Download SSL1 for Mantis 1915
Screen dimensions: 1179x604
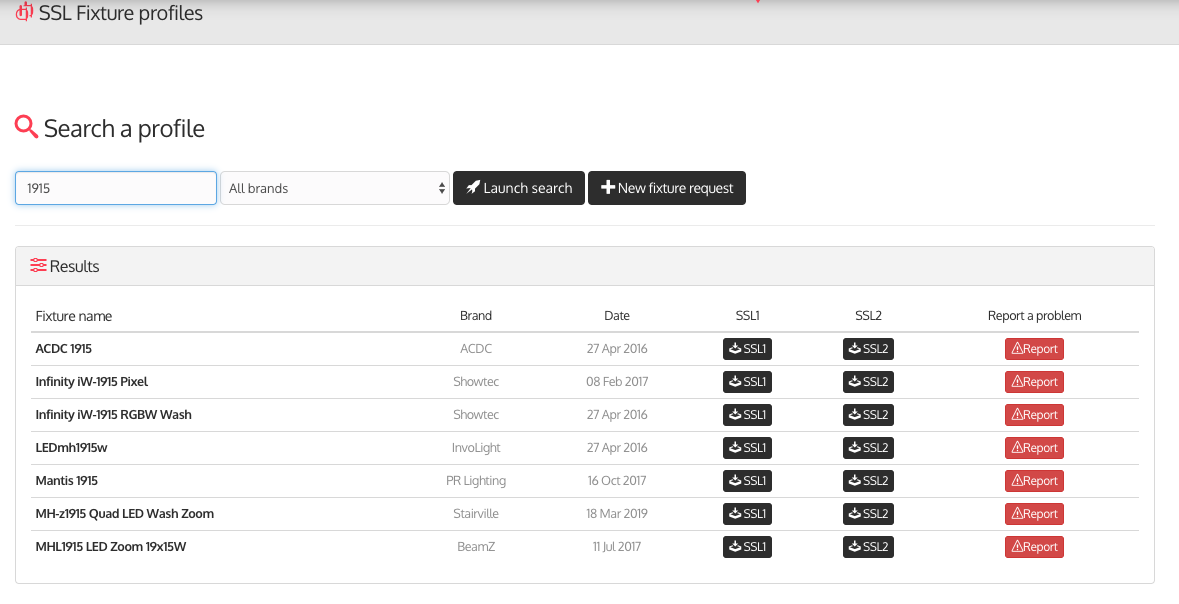point(747,481)
